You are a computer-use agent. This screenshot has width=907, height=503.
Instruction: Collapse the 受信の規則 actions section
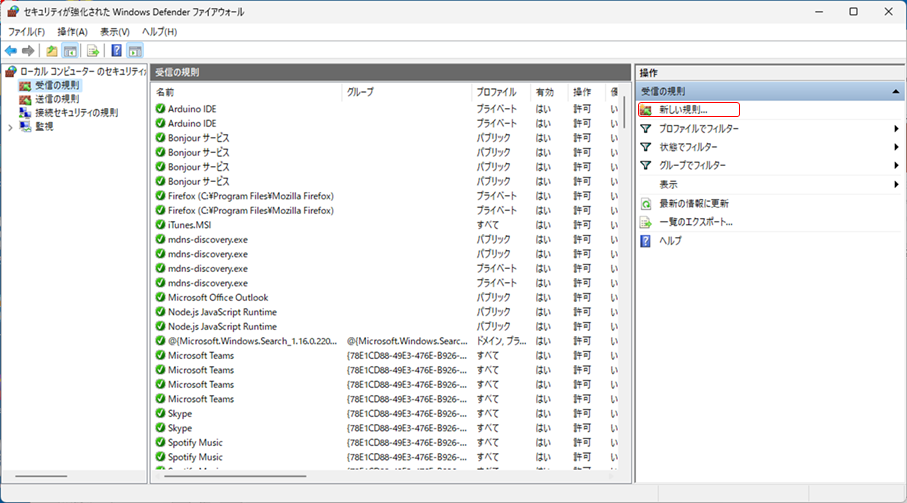pos(896,91)
